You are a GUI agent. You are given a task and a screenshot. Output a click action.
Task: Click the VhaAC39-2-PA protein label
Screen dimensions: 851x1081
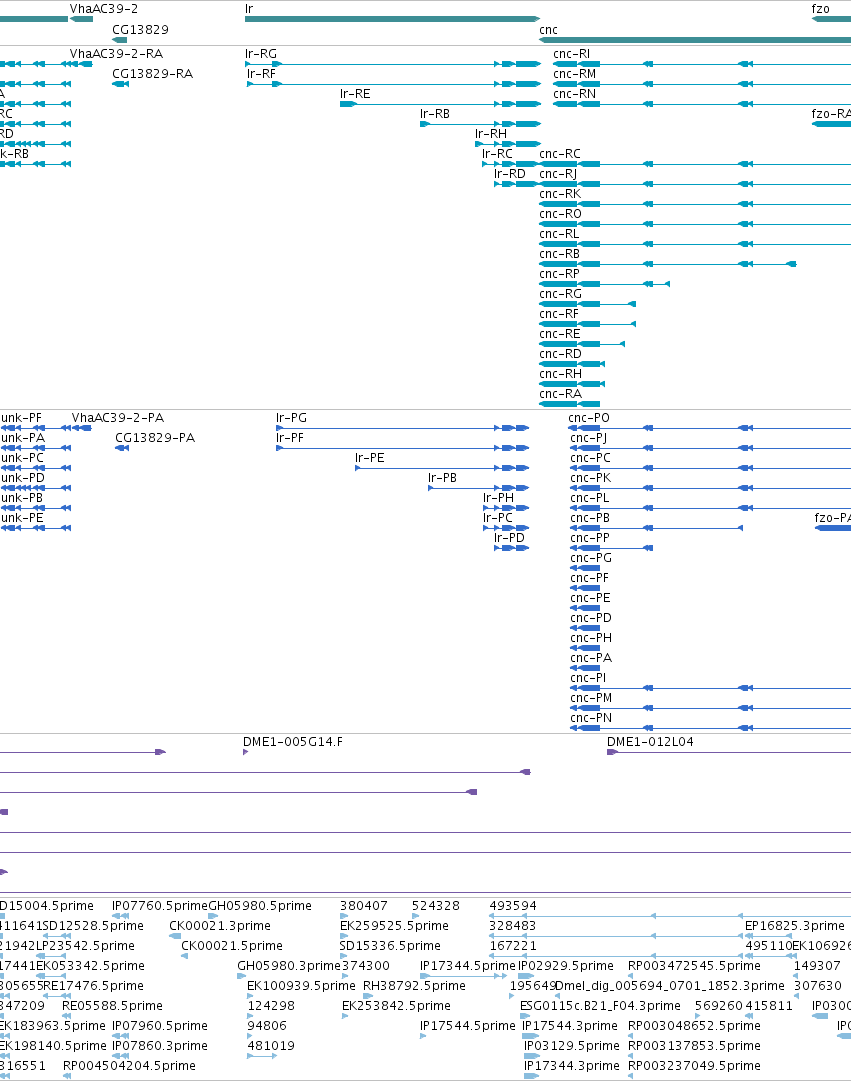118,418
